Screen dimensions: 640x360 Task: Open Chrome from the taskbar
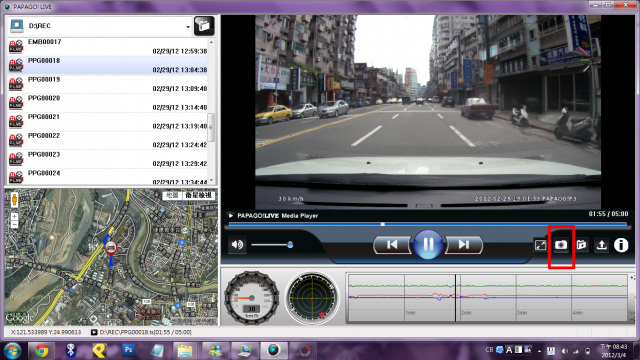coord(41,351)
